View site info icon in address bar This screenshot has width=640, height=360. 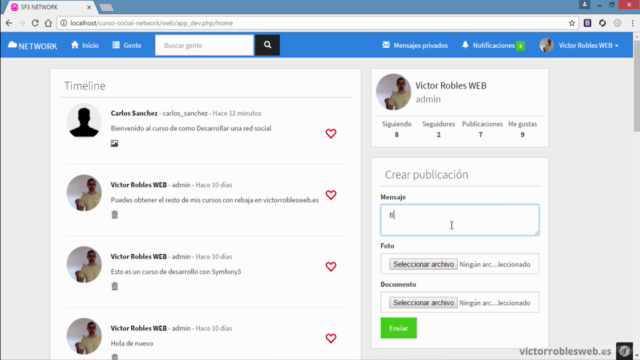(64, 23)
